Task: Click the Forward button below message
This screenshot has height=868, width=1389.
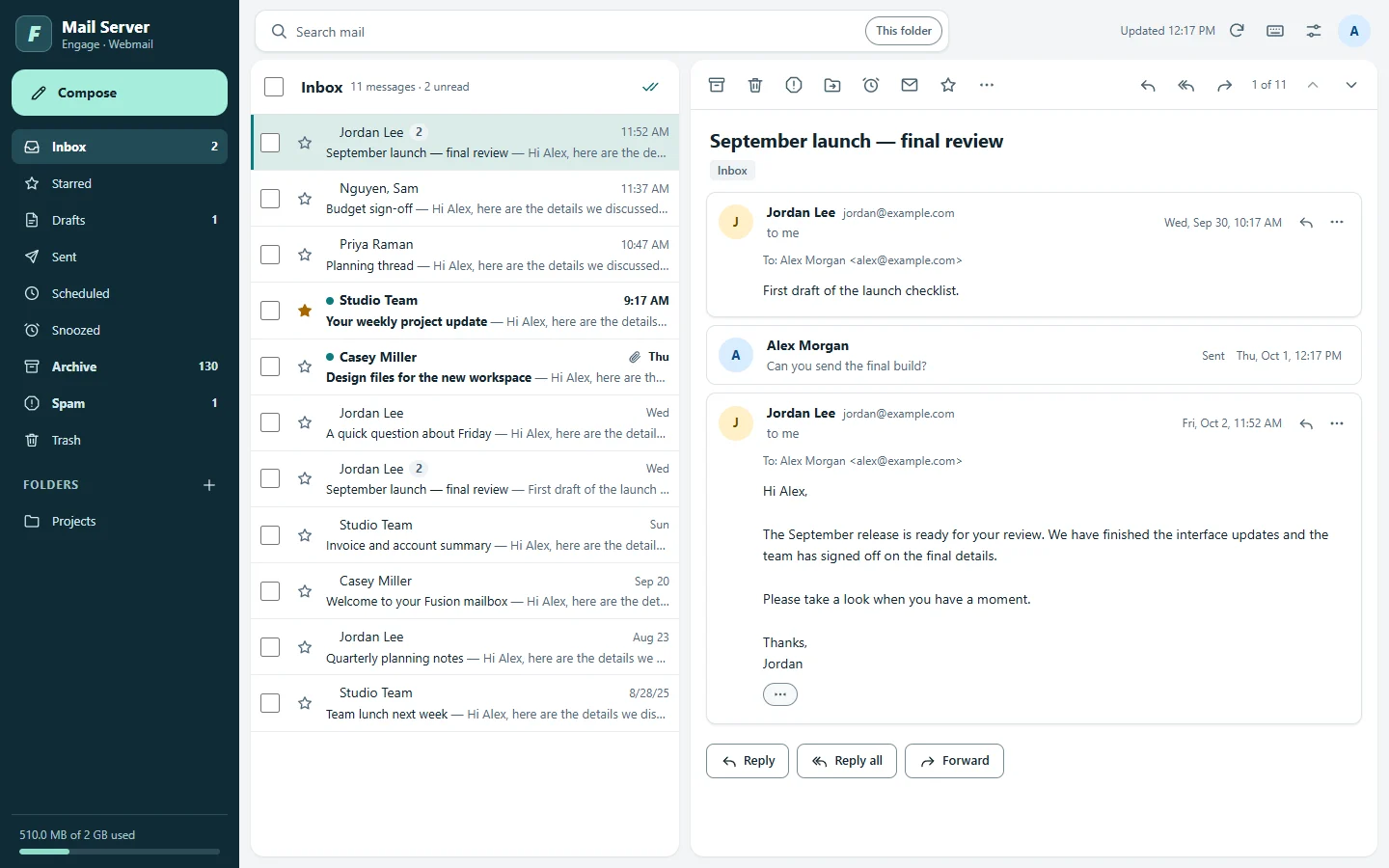Action: [x=954, y=761]
